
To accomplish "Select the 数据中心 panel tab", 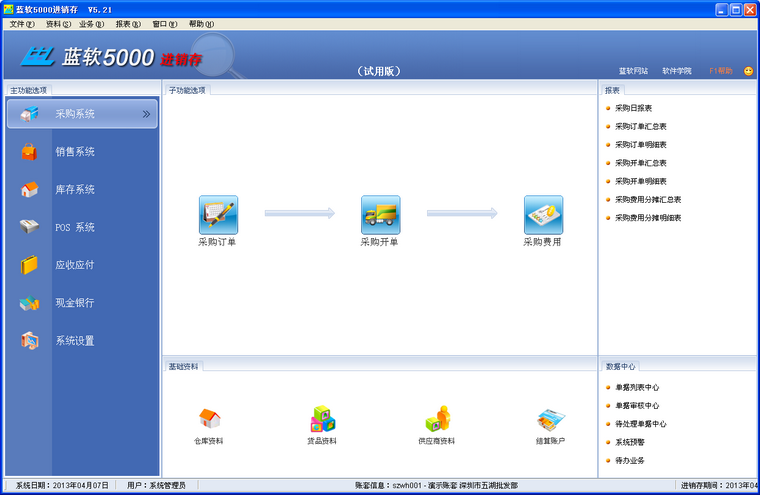I will 620,367.
